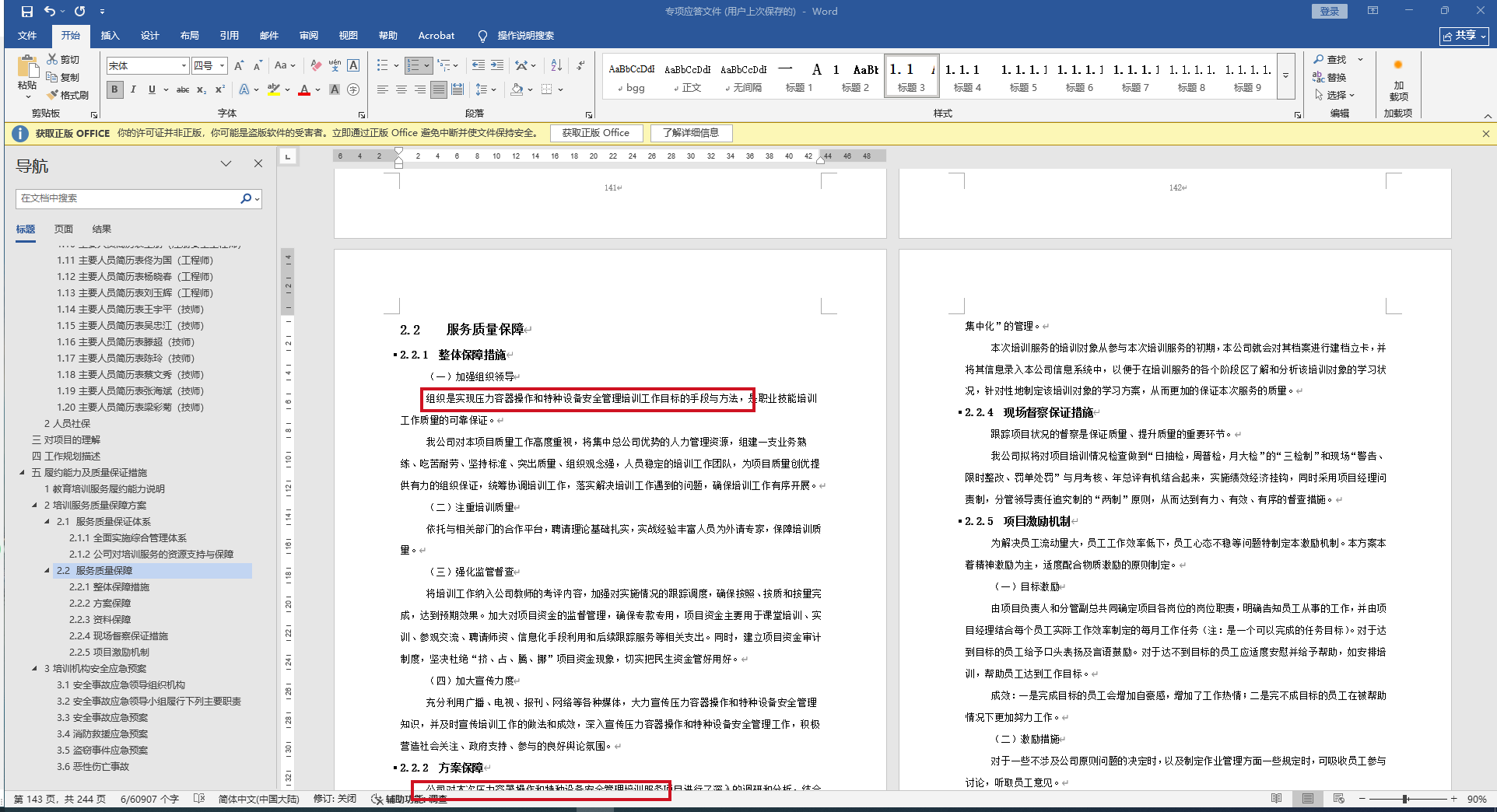Switch to read mode view
1497x812 pixels.
coord(1276,799)
